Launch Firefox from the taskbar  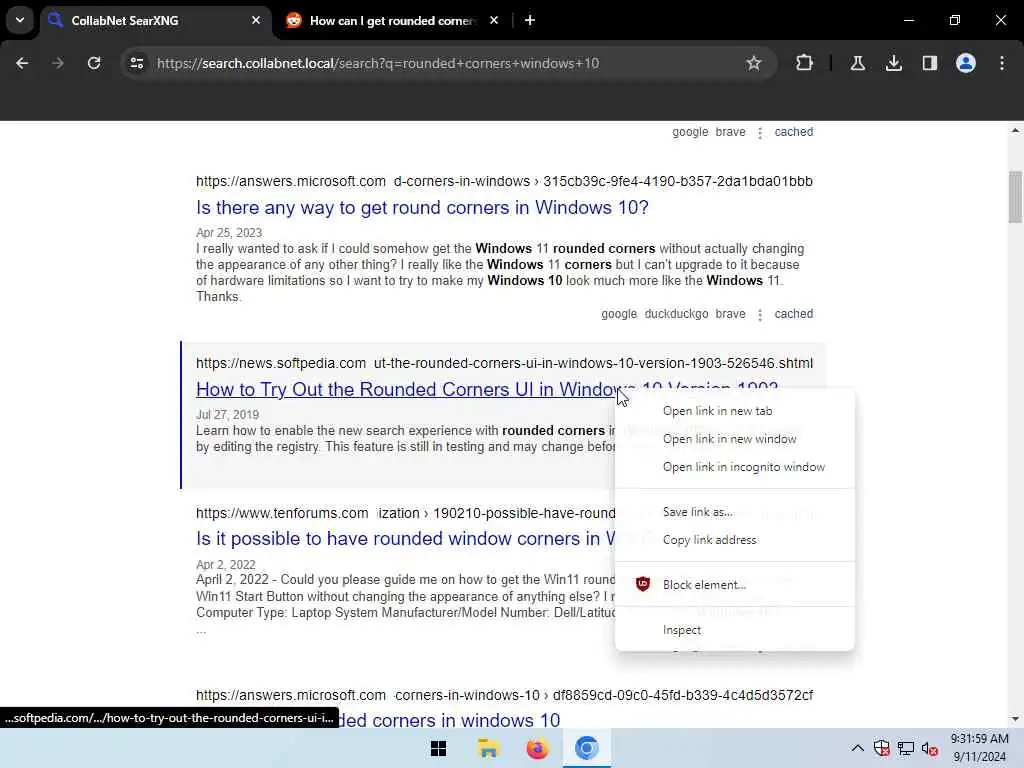coord(537,748)
